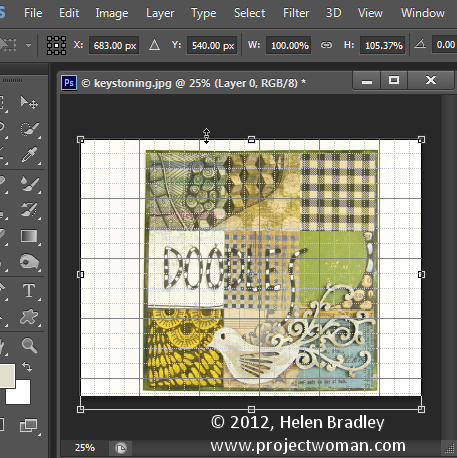Swap foreground and background colors
Viewport: 457px width, 458px height.
pyautogui.click(x=27, y=367)
